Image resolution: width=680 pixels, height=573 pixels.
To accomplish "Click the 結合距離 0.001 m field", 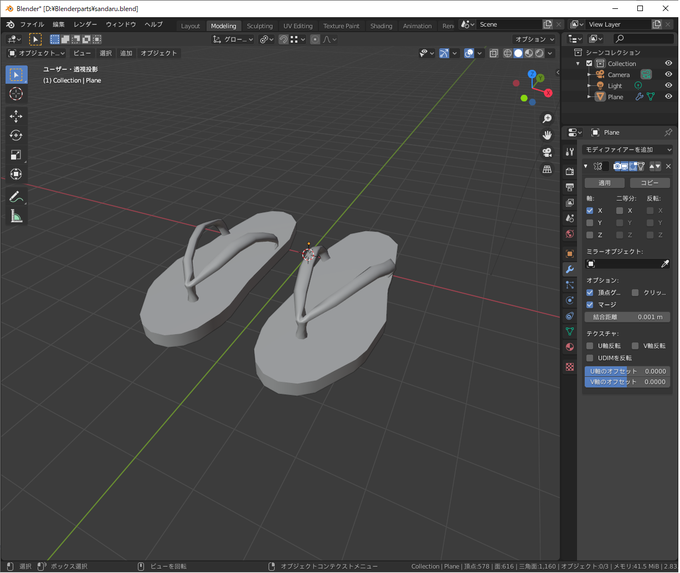I will [x=627, y=317].
